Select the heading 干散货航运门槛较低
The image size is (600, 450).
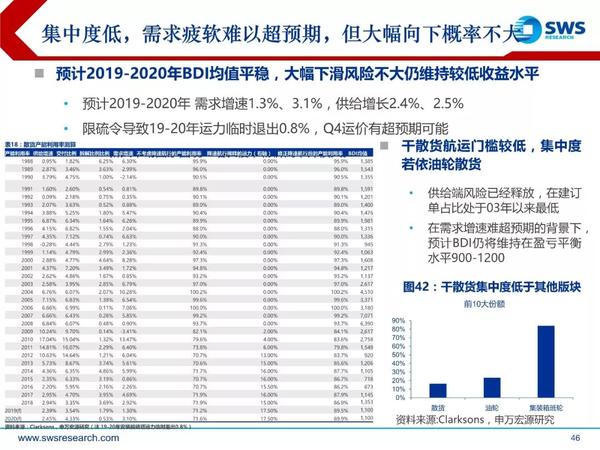(x=491, y=155)
